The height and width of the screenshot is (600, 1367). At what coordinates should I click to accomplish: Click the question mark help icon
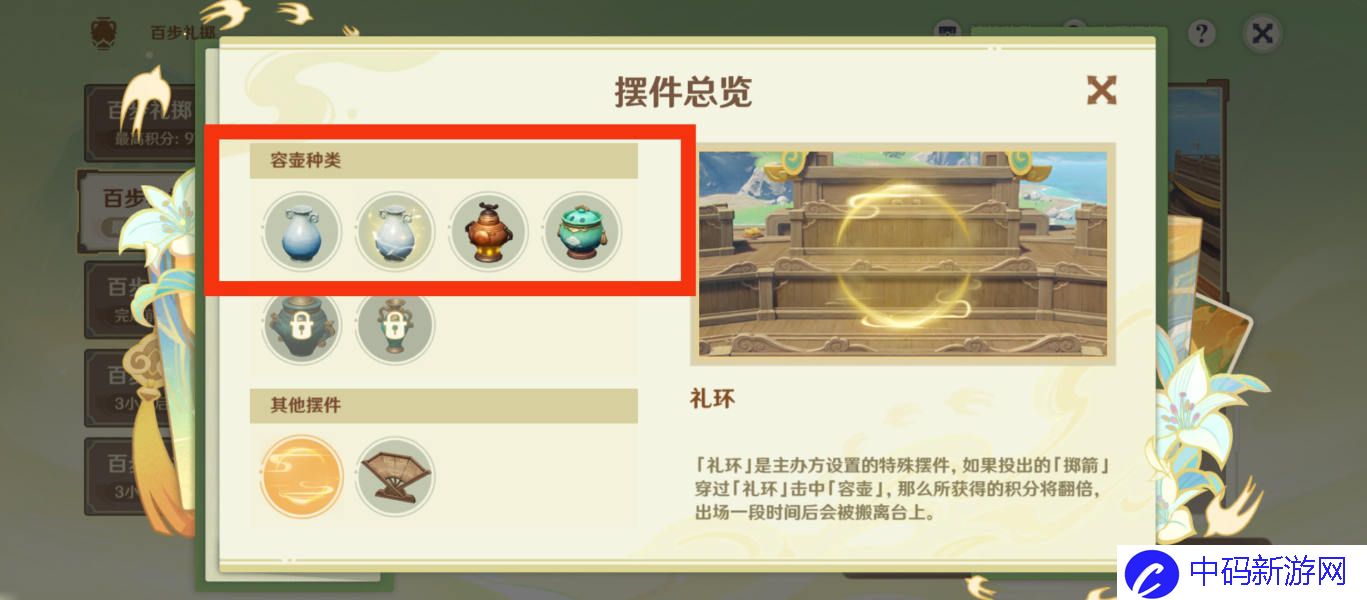[x=1201, y=33]
